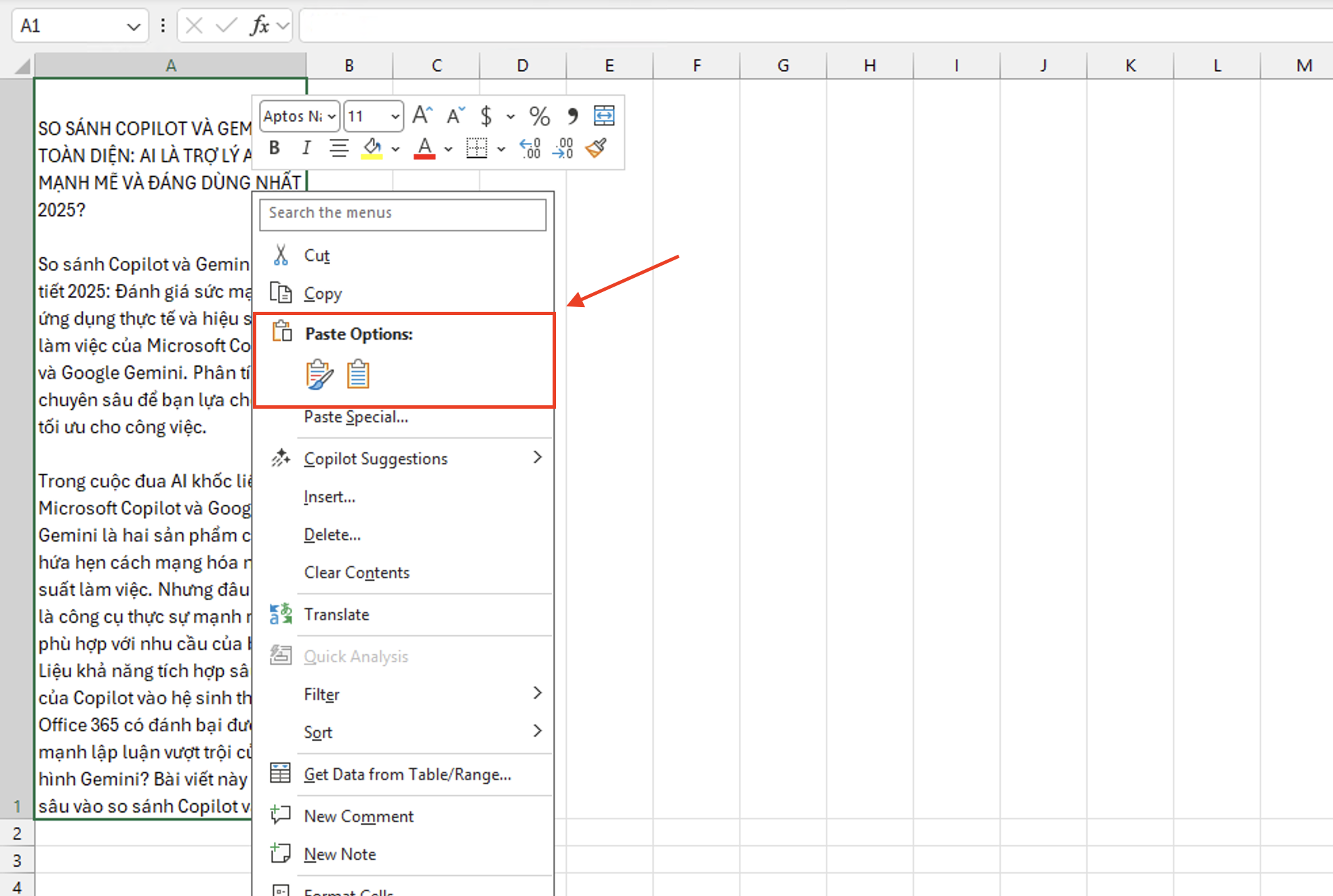The width and height of the screenshot is (1333, 896).
Task: Paste with Match Destination Formatting icon
Action: pyautogui.click(x=358, y=374)
